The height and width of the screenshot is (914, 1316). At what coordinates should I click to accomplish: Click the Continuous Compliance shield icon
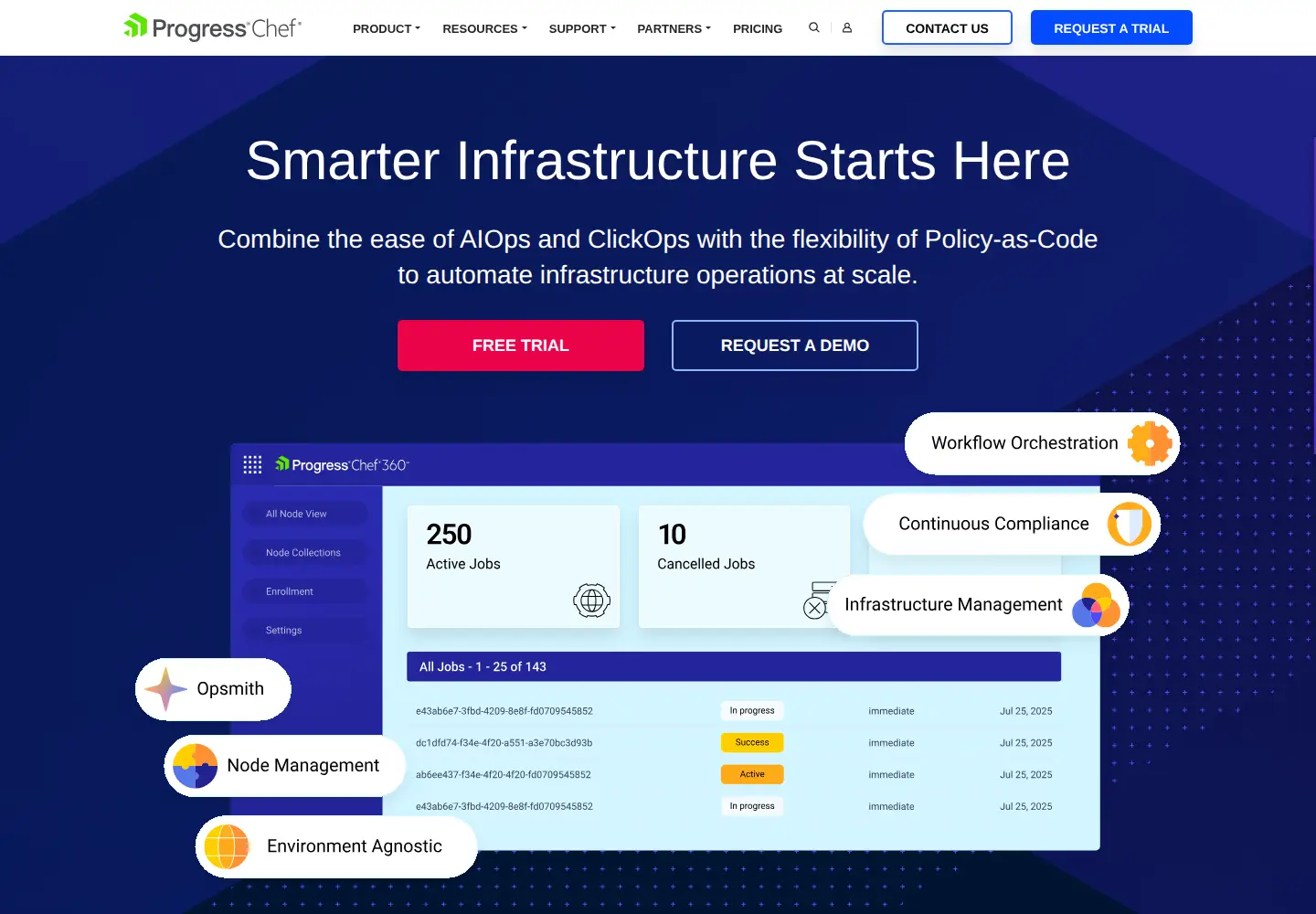coord(1130,525)
